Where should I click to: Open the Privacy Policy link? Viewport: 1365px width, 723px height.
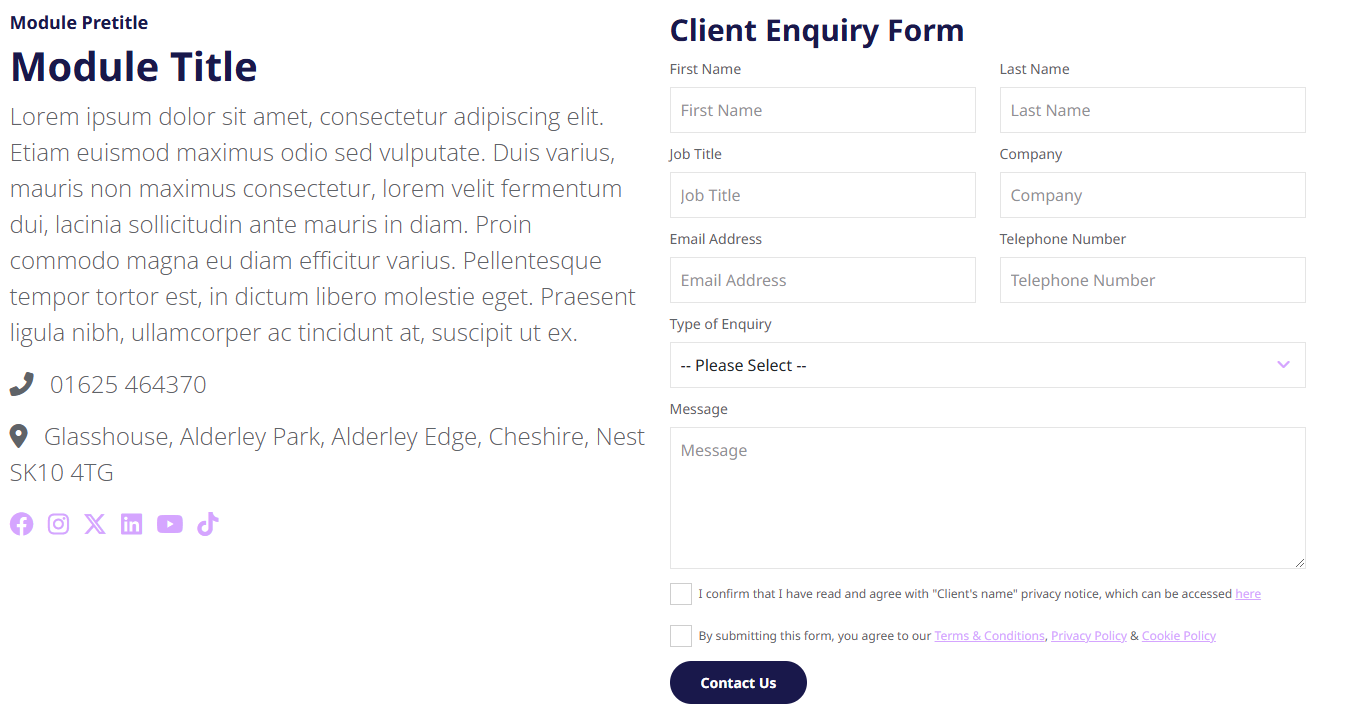click(x=1089, y=636)
